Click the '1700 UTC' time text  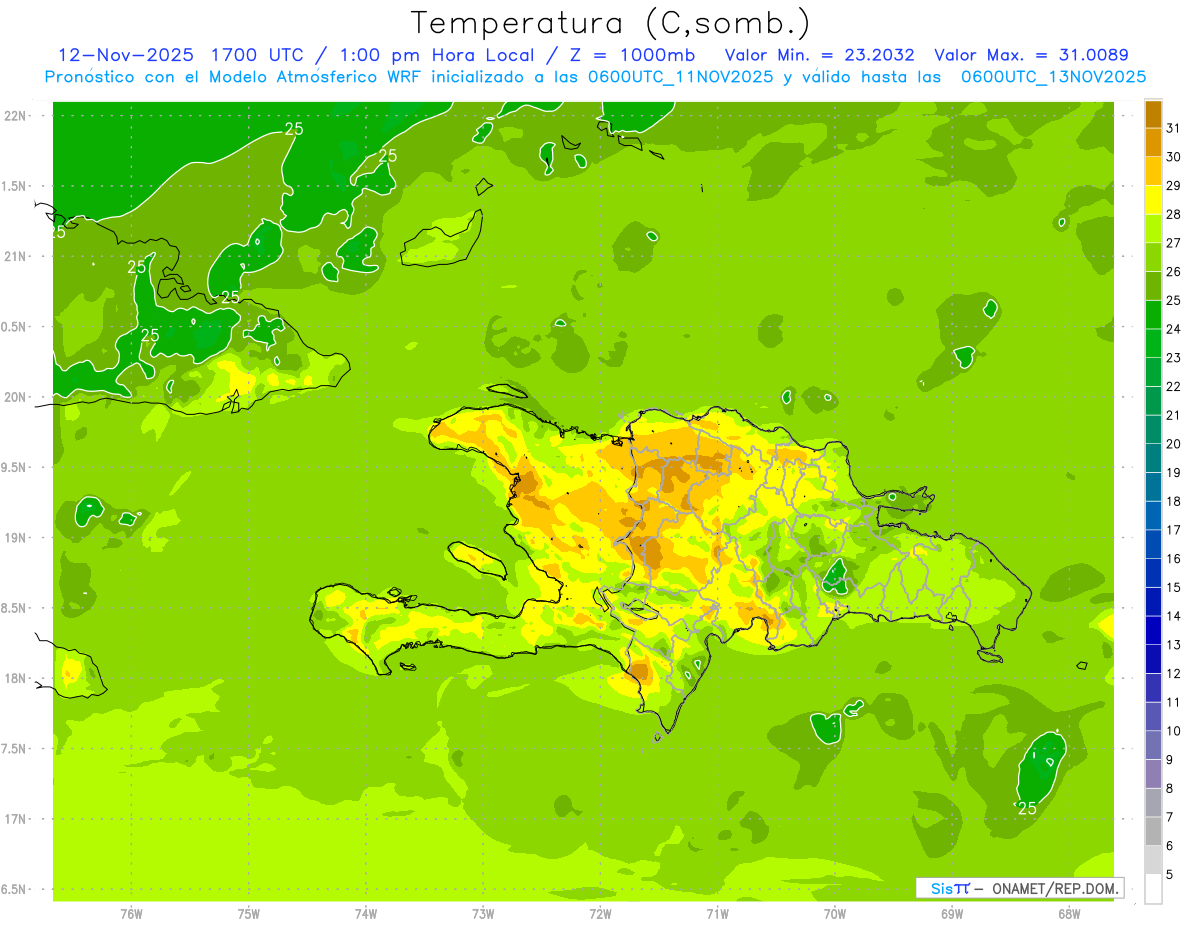coord(260,54)
